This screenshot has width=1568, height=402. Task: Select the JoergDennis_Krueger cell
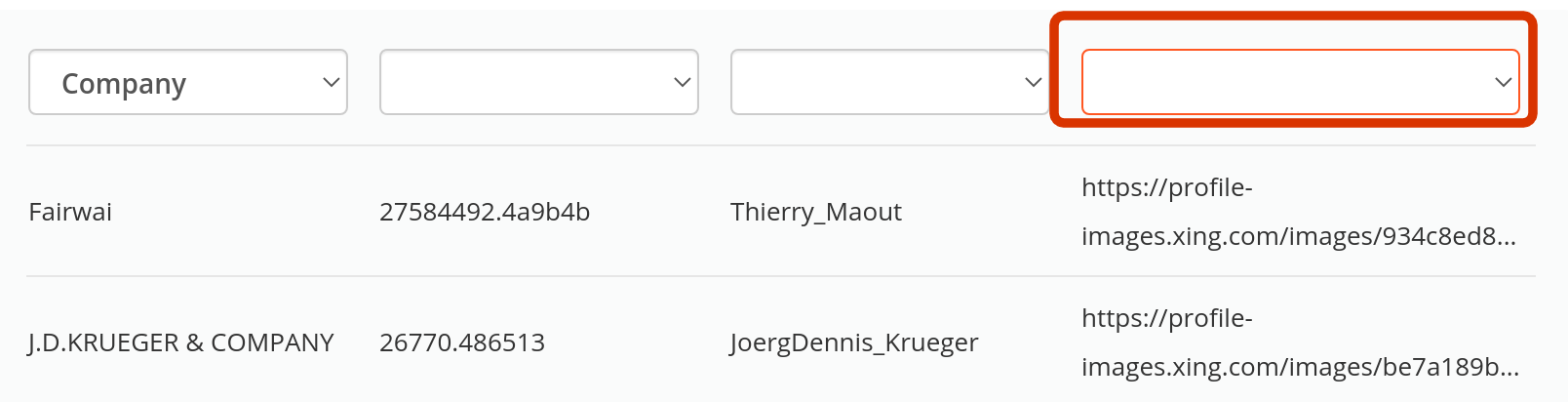tap(854, 342)
